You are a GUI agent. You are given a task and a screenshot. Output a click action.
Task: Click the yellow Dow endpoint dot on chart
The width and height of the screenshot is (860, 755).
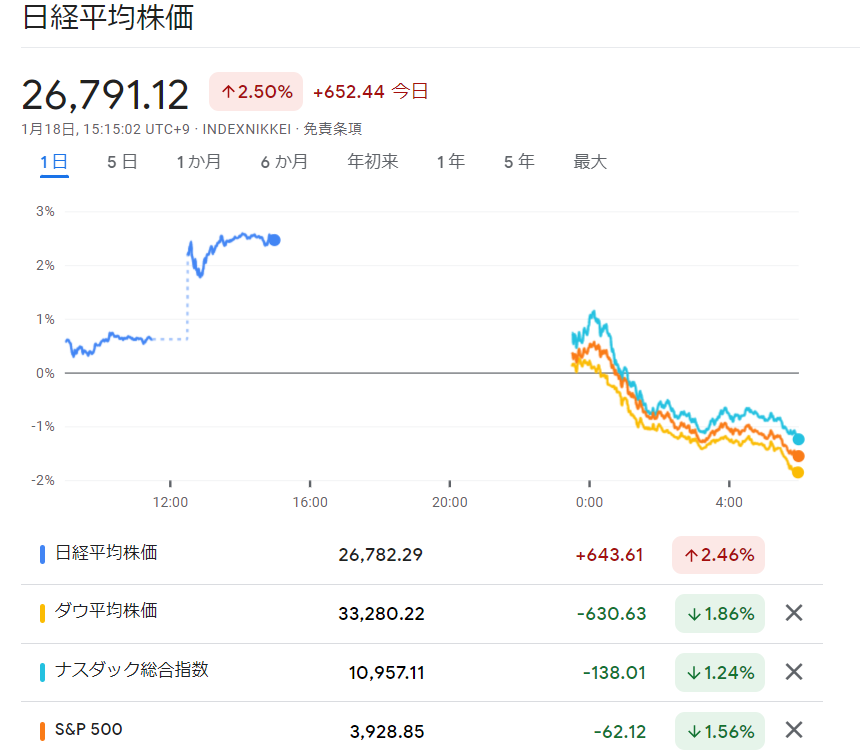[798, 473]
